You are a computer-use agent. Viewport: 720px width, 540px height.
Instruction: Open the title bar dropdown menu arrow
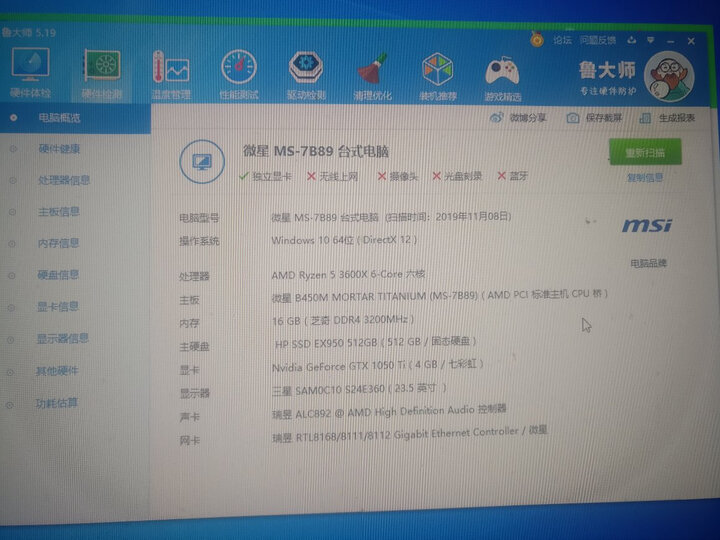(651, 41)
